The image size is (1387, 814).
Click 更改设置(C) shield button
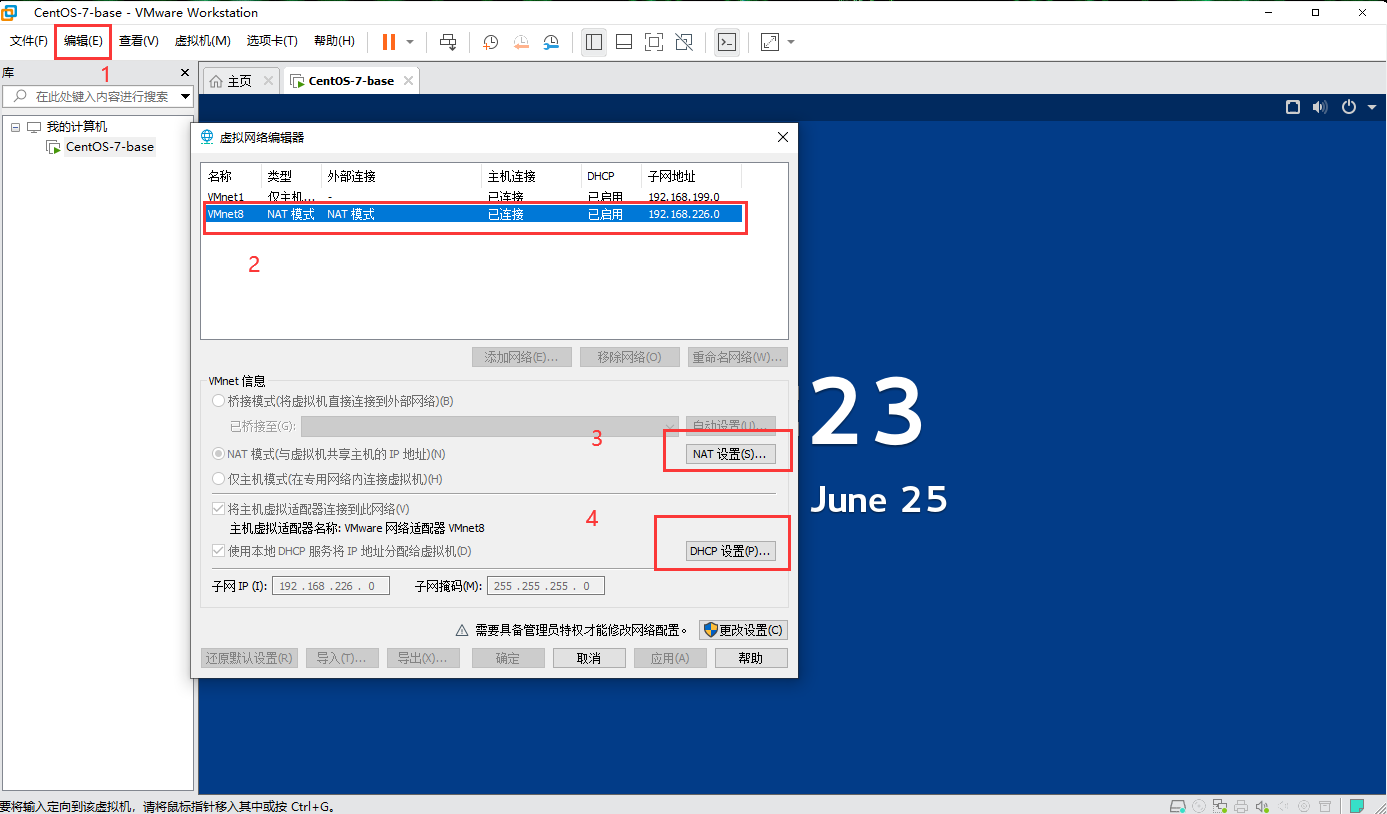click(743, 630)
